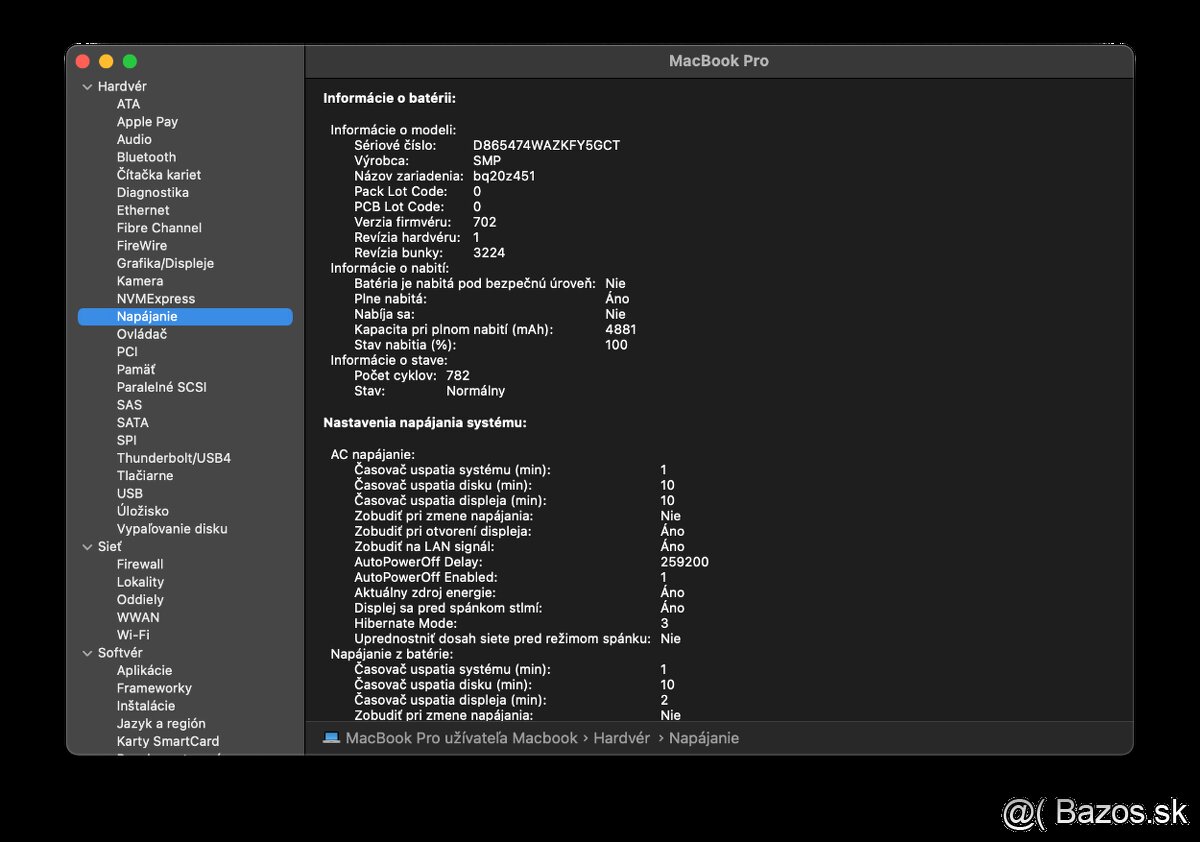This screenshot has height=842, width=1200.
Task: Select battery serial number D865474WAZKFY5GCT
Action: pyautogui.click(x=546, y=145)
